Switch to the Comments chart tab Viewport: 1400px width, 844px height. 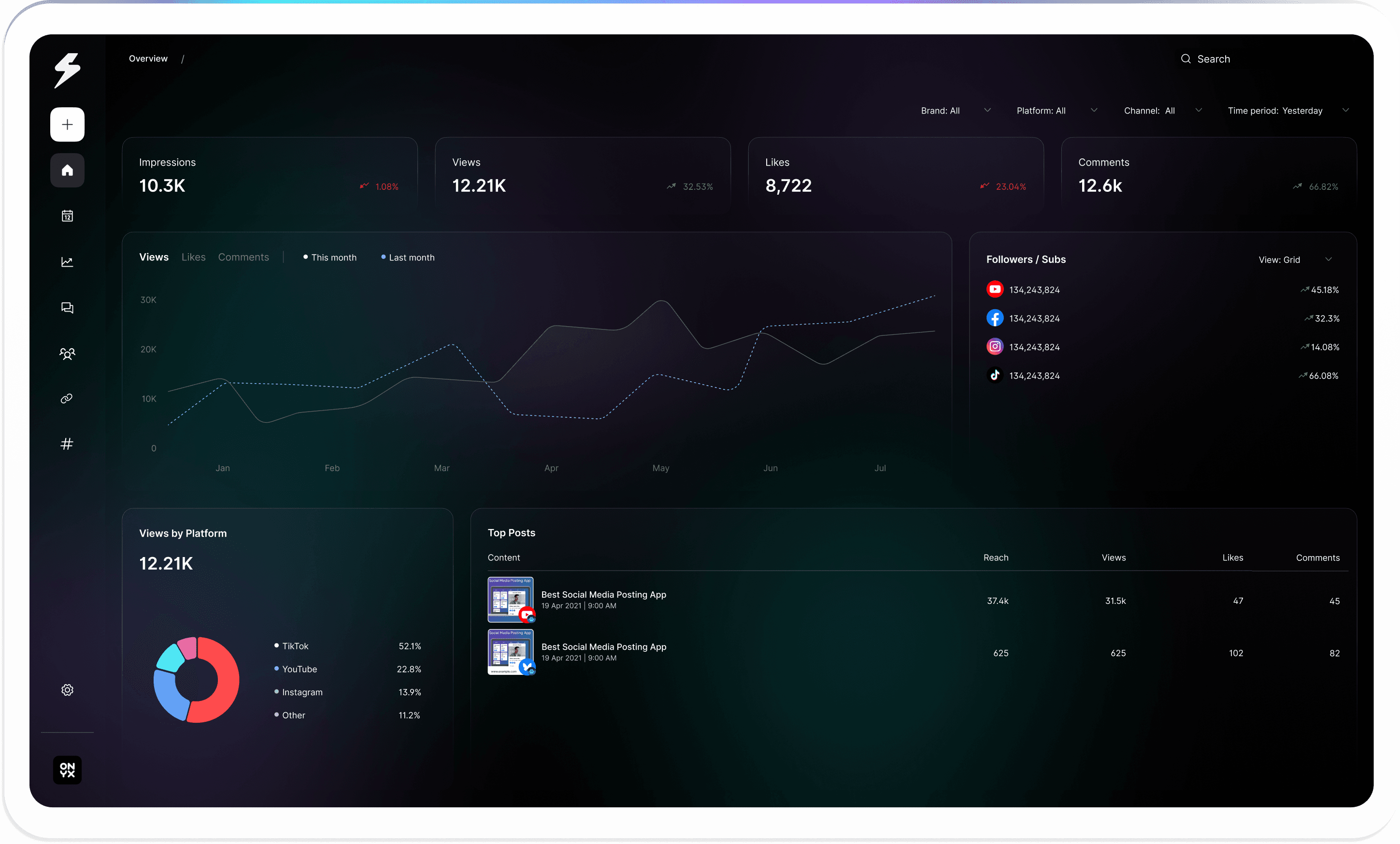click(x=243, y=257)
